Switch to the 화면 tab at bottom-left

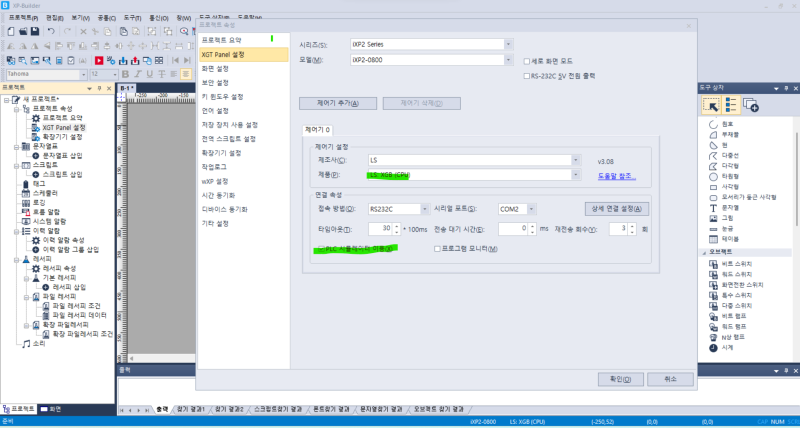point(51,409)
